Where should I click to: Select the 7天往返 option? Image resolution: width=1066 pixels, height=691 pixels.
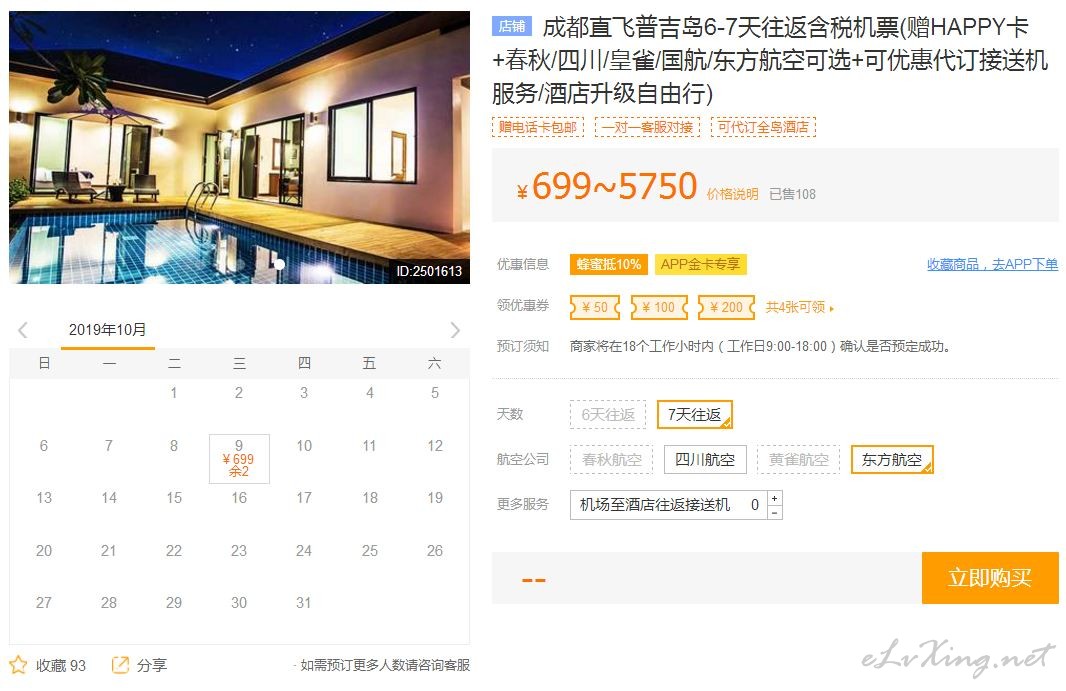coord(695,415)
